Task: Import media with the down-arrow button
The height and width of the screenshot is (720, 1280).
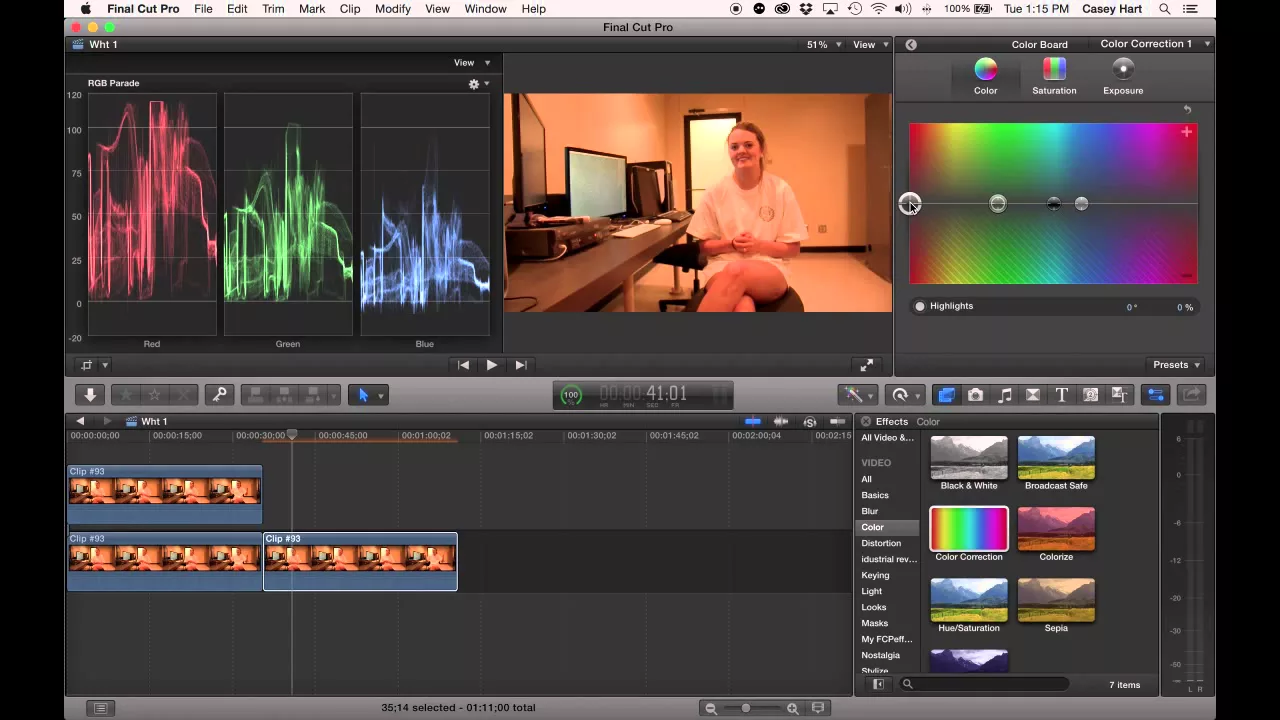Action: tap(90, 395)
